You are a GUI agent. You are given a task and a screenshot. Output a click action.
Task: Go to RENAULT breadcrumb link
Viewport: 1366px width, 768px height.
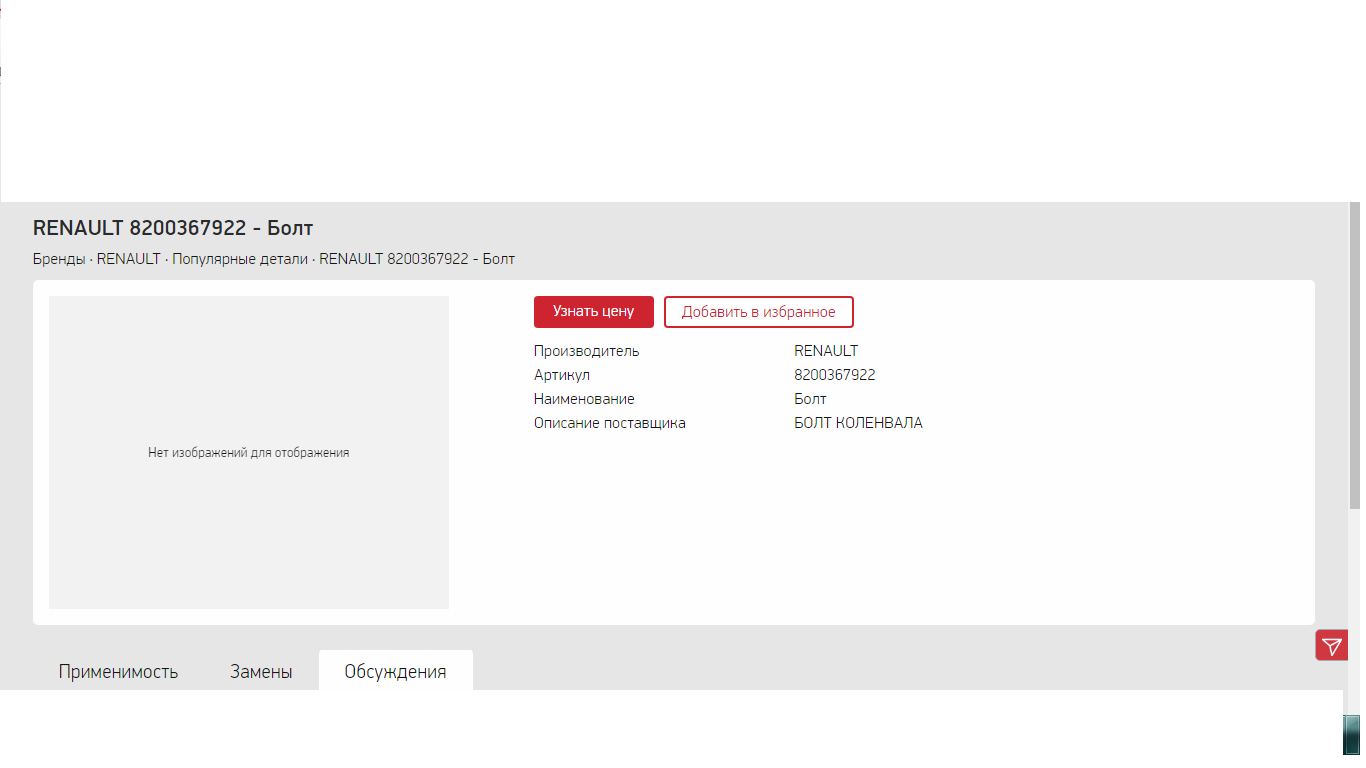tap(128, 259)
